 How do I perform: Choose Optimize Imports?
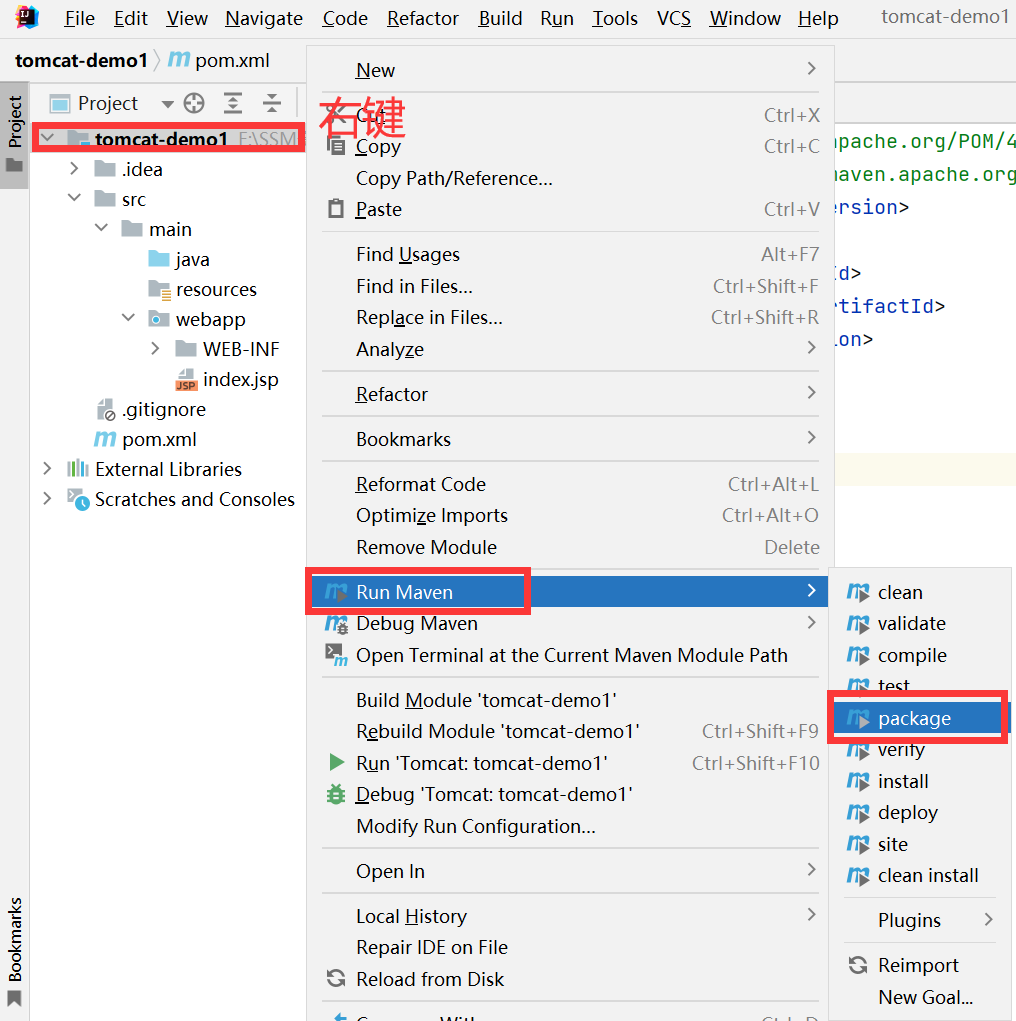[571, 515]
